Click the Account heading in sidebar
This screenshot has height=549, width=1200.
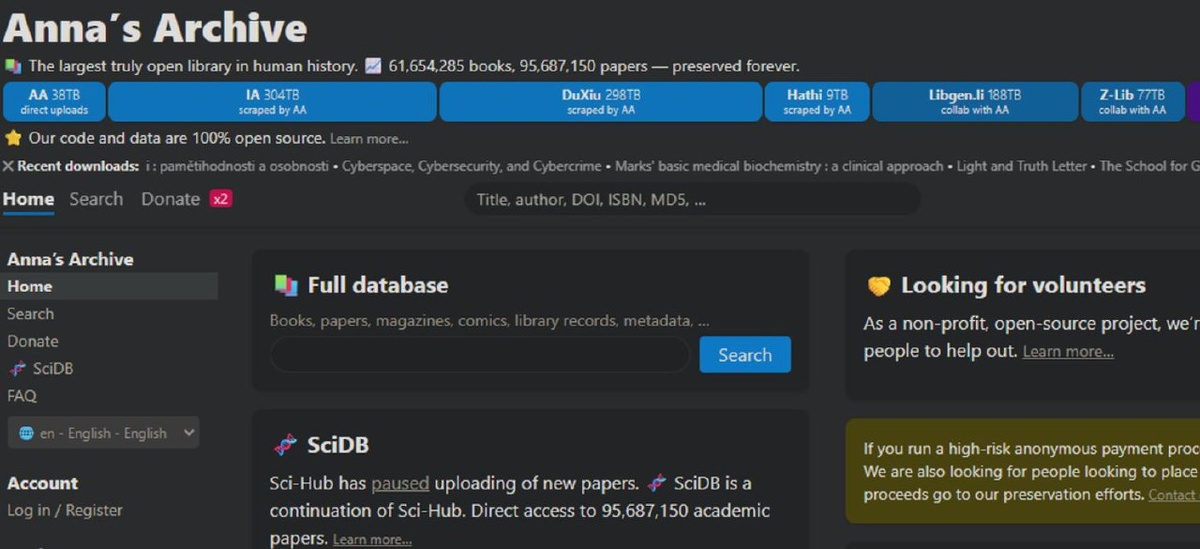[42, 483]
